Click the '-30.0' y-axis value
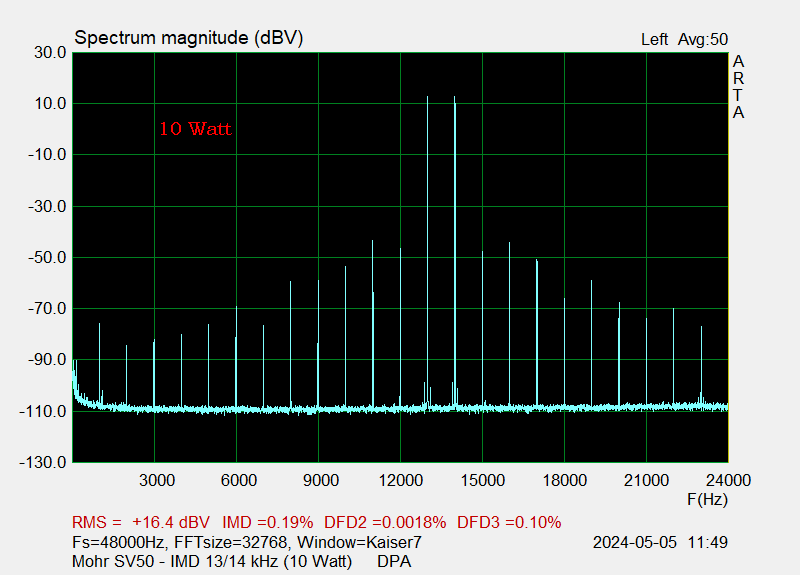 (x=47, y=207)
